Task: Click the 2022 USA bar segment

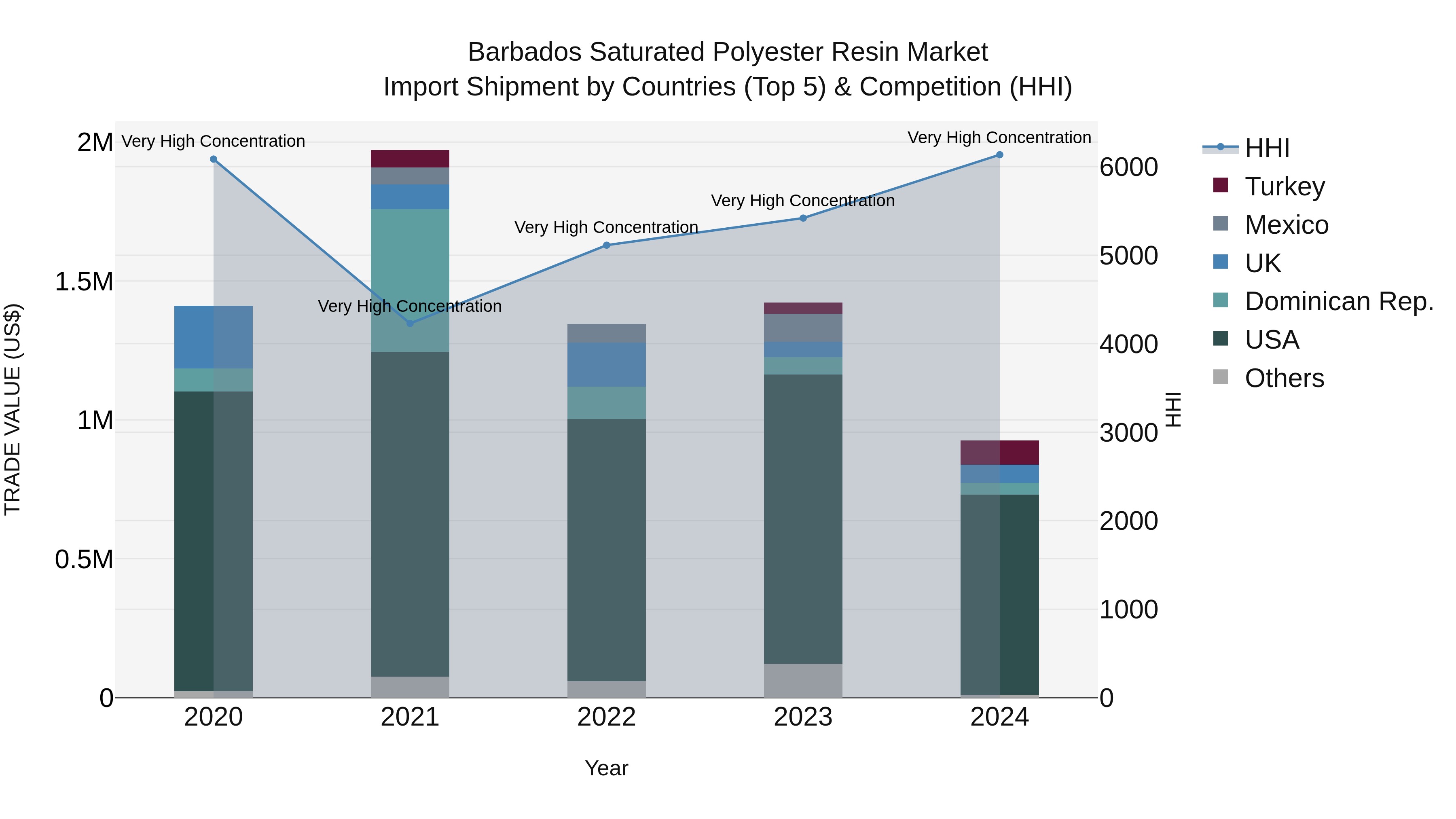Action: pos(607,550)
